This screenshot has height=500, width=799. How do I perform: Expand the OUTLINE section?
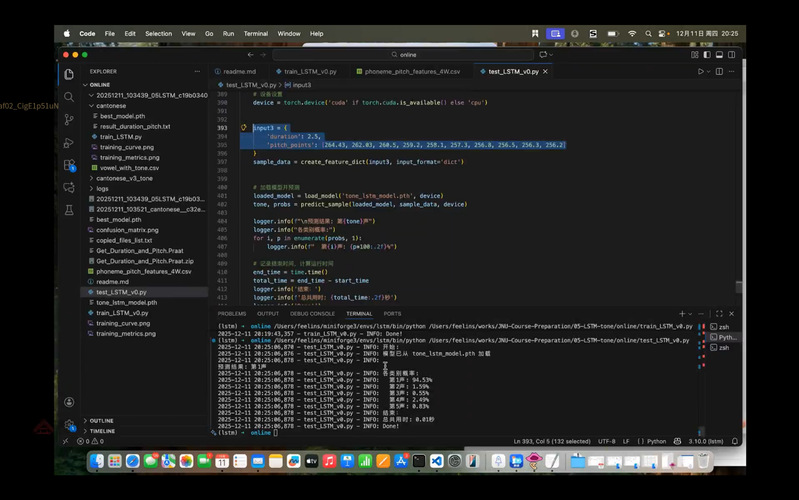[101, 421]
